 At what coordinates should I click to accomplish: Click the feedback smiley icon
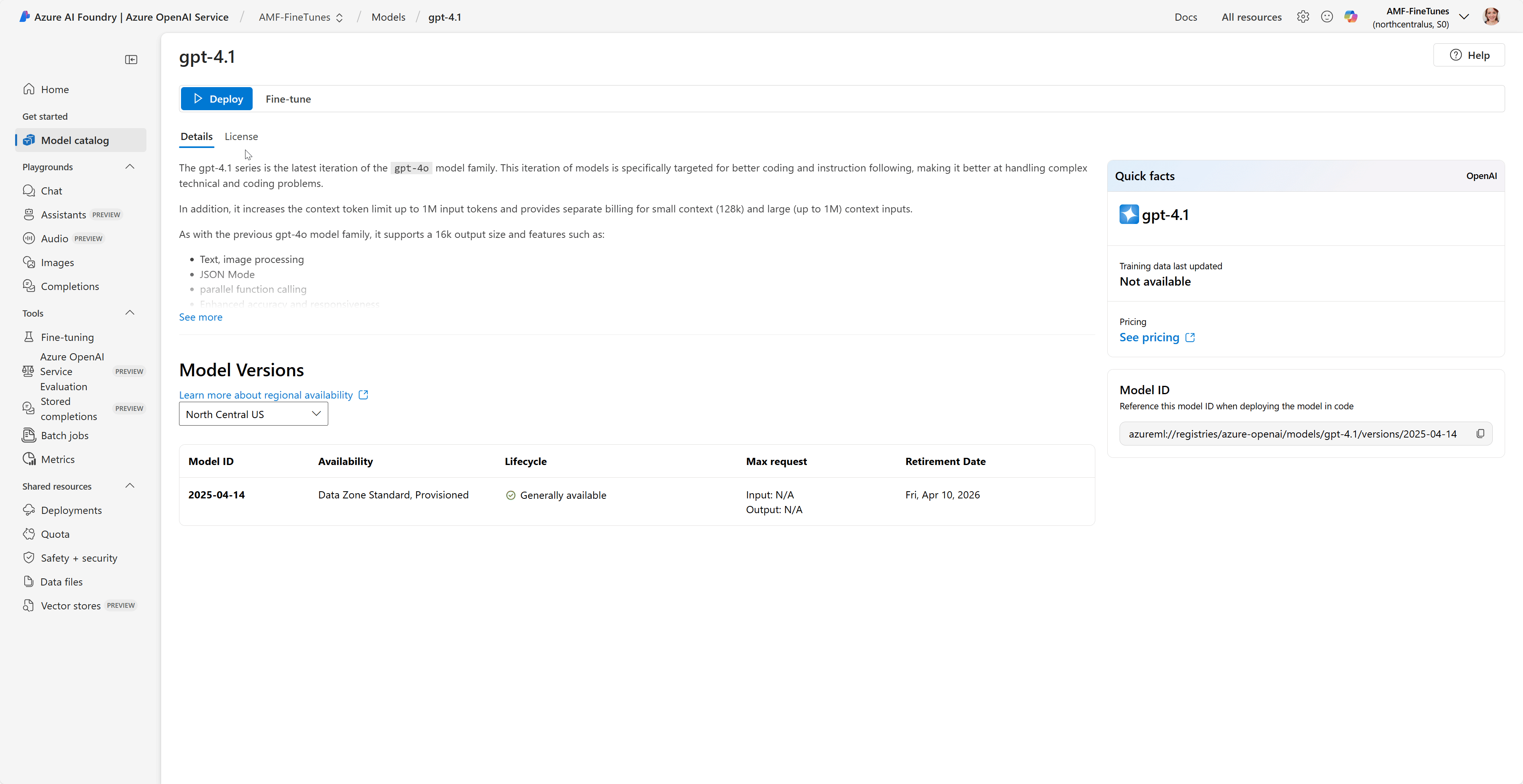point(1327,17)
